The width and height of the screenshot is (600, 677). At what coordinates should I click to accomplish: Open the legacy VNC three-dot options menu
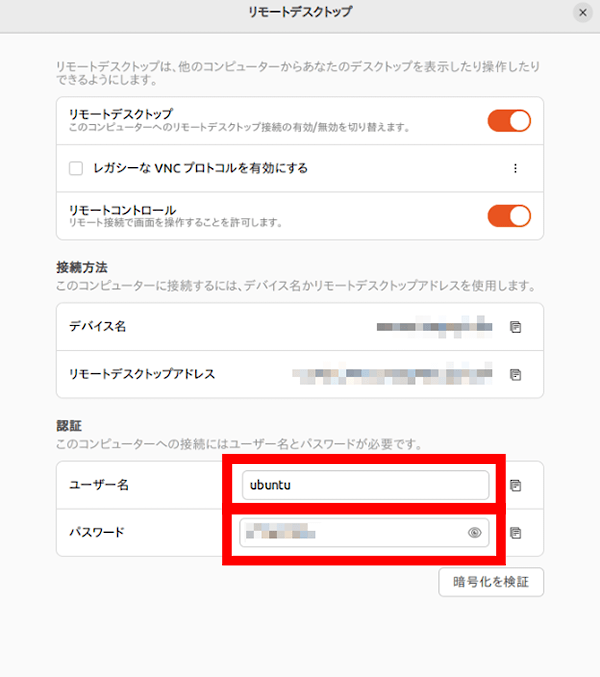[x=516, y=168]
